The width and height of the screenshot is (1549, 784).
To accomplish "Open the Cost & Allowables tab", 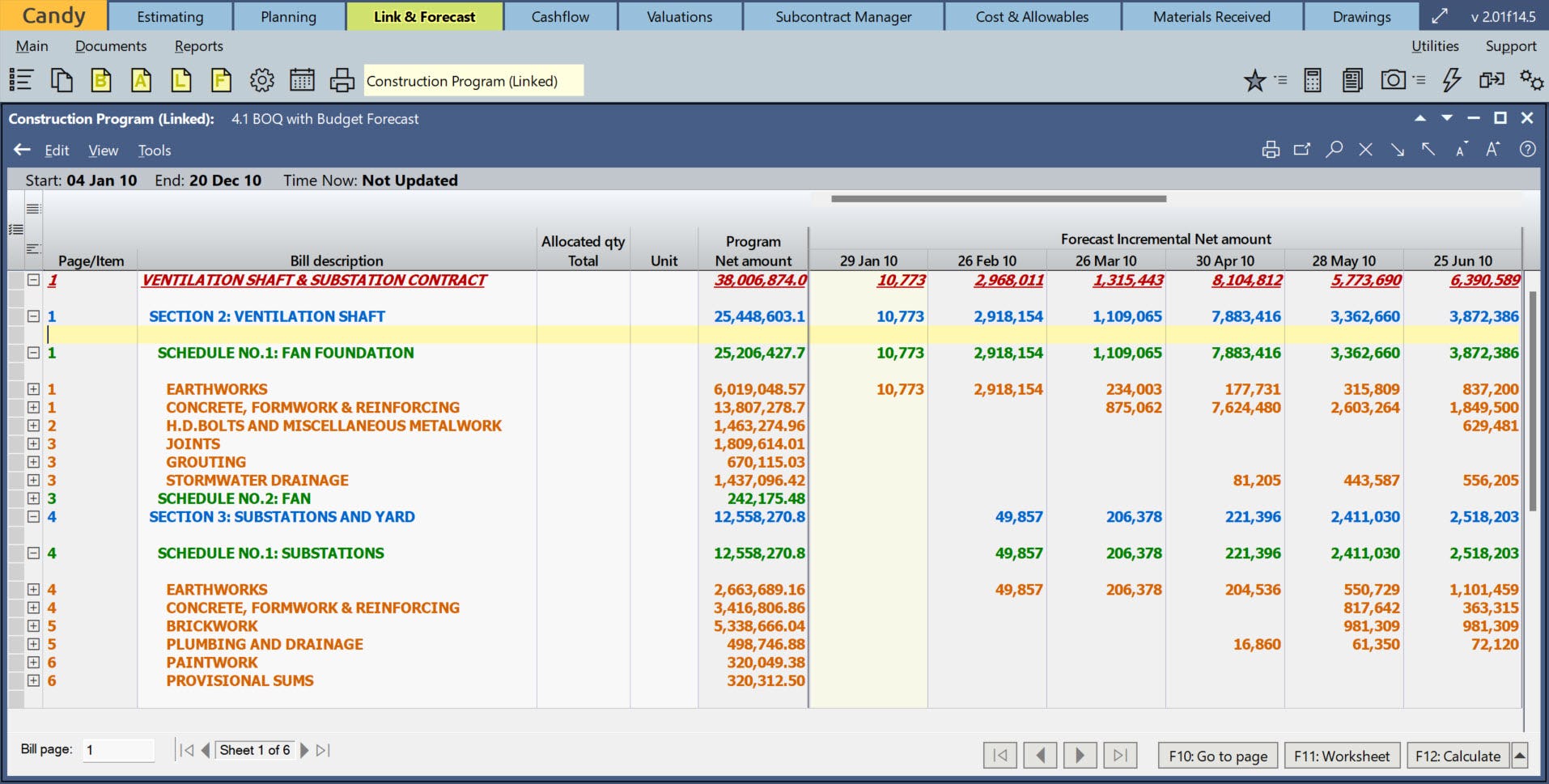I will coord(1032,16).
